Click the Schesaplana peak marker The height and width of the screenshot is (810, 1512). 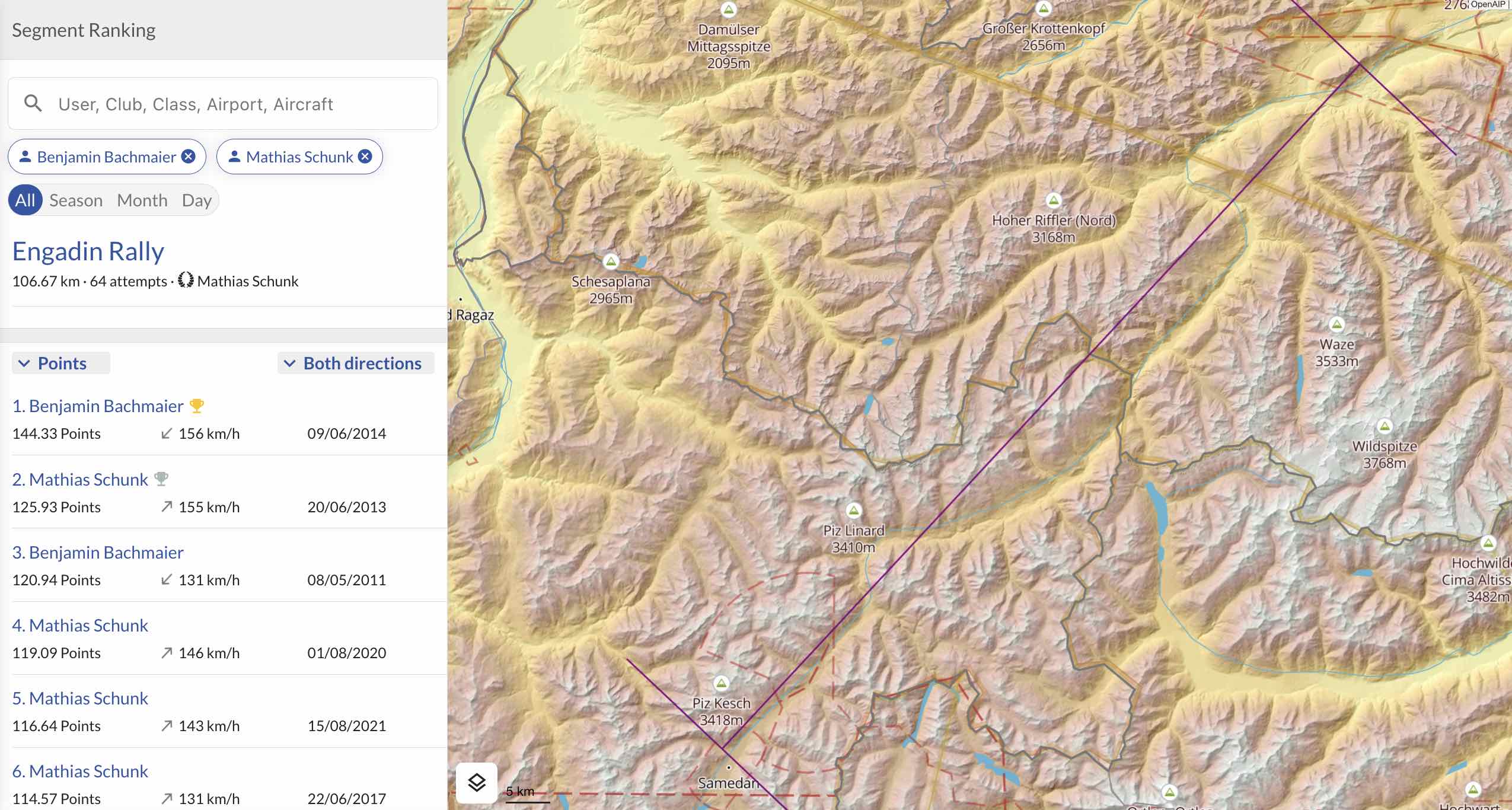611,261
